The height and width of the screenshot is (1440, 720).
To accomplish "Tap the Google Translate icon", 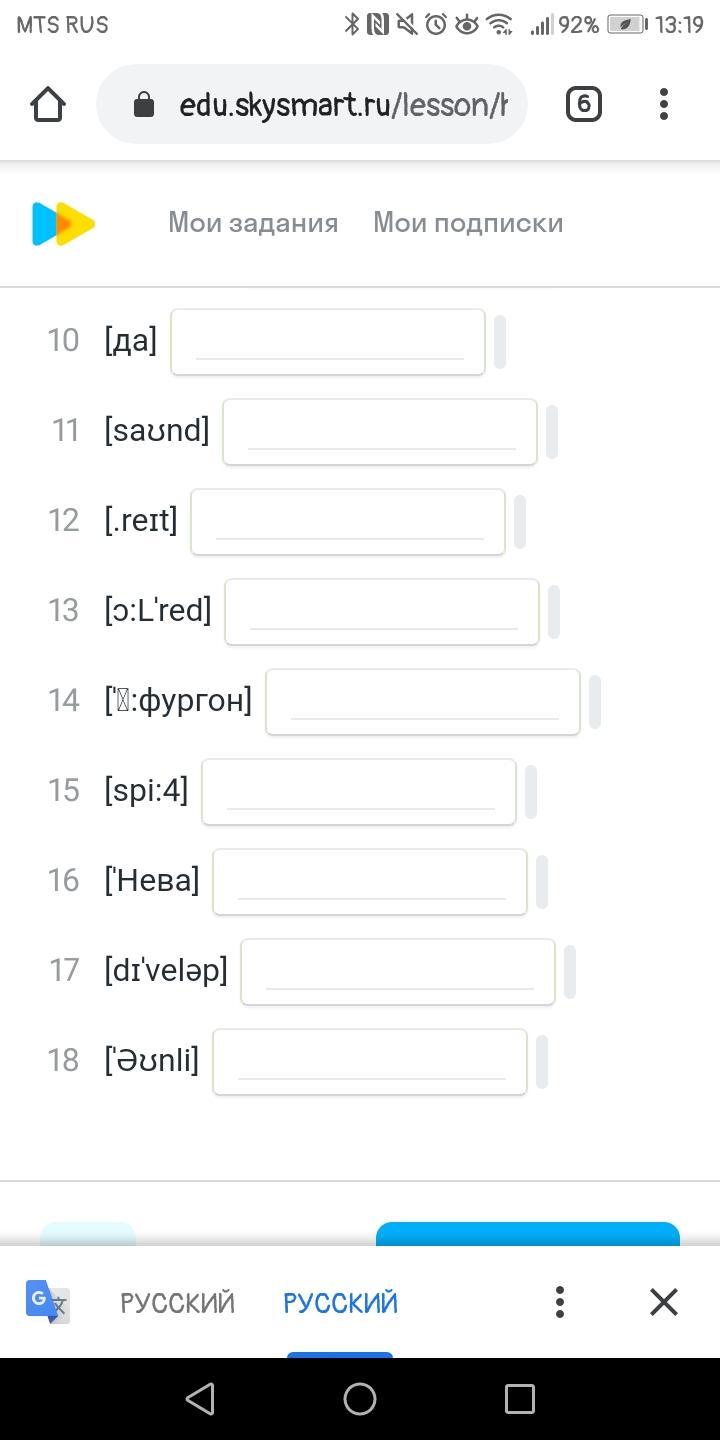I will 48,1301.
